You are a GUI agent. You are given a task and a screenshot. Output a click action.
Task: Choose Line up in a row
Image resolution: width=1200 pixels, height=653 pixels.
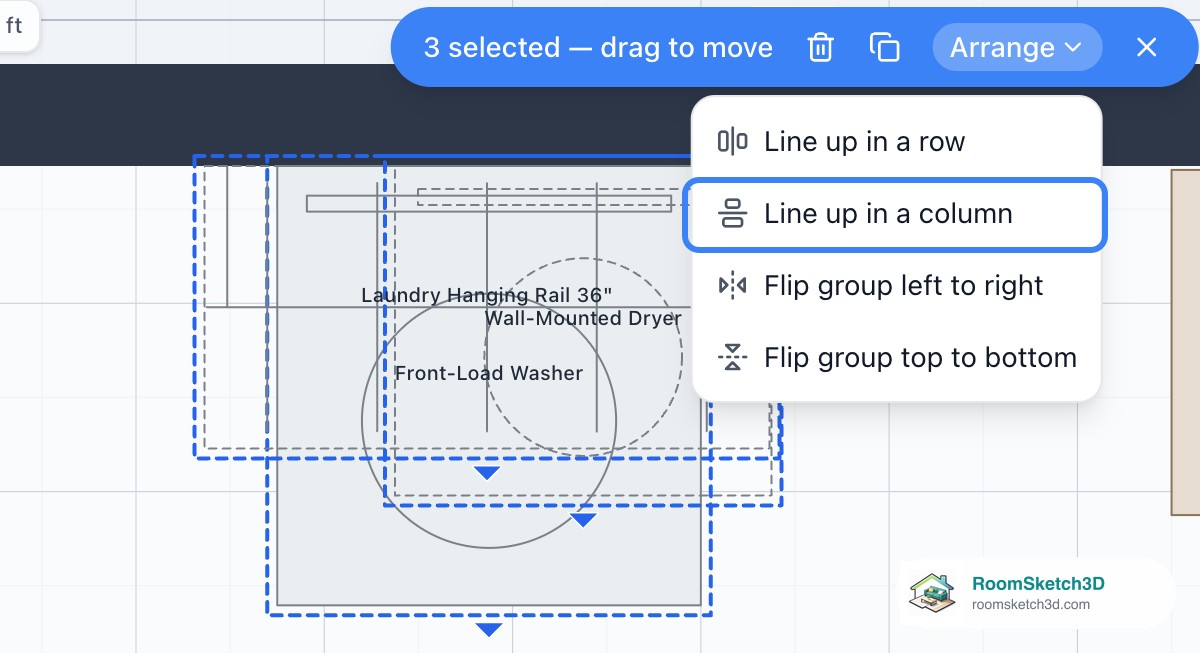[x=896, y=142]
